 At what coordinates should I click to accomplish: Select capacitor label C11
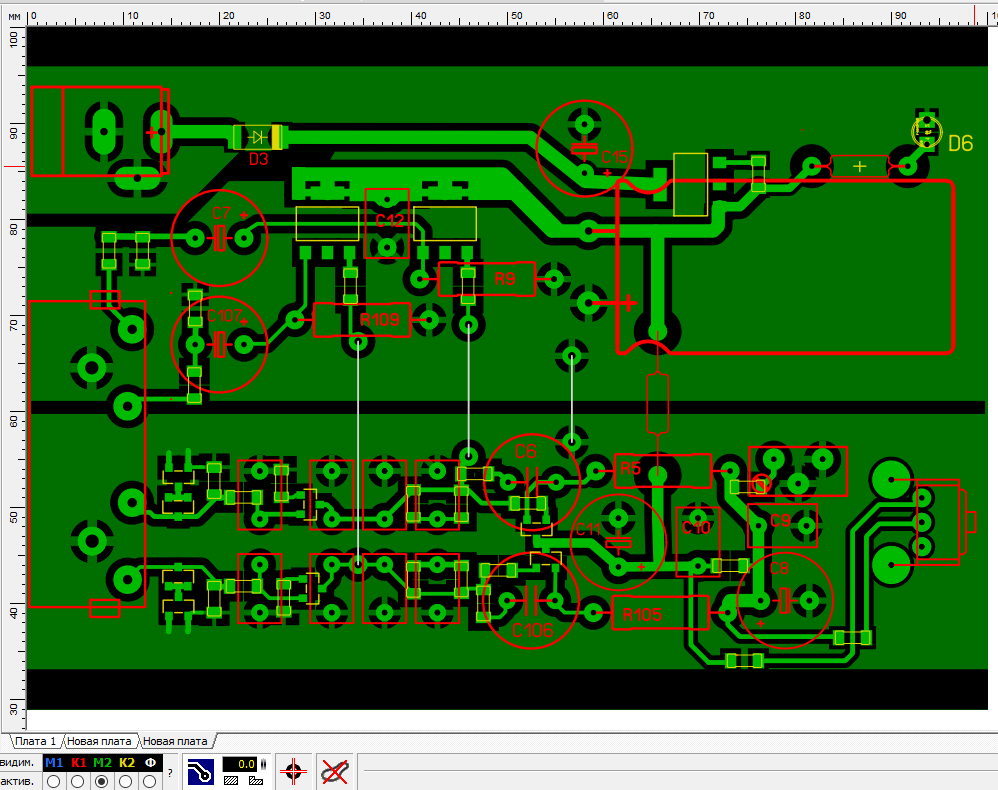tap(587, 530)
